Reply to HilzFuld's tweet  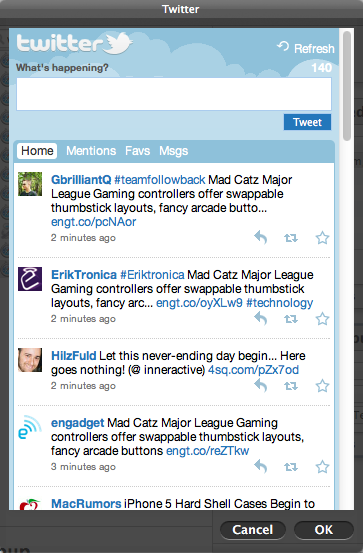260,385
